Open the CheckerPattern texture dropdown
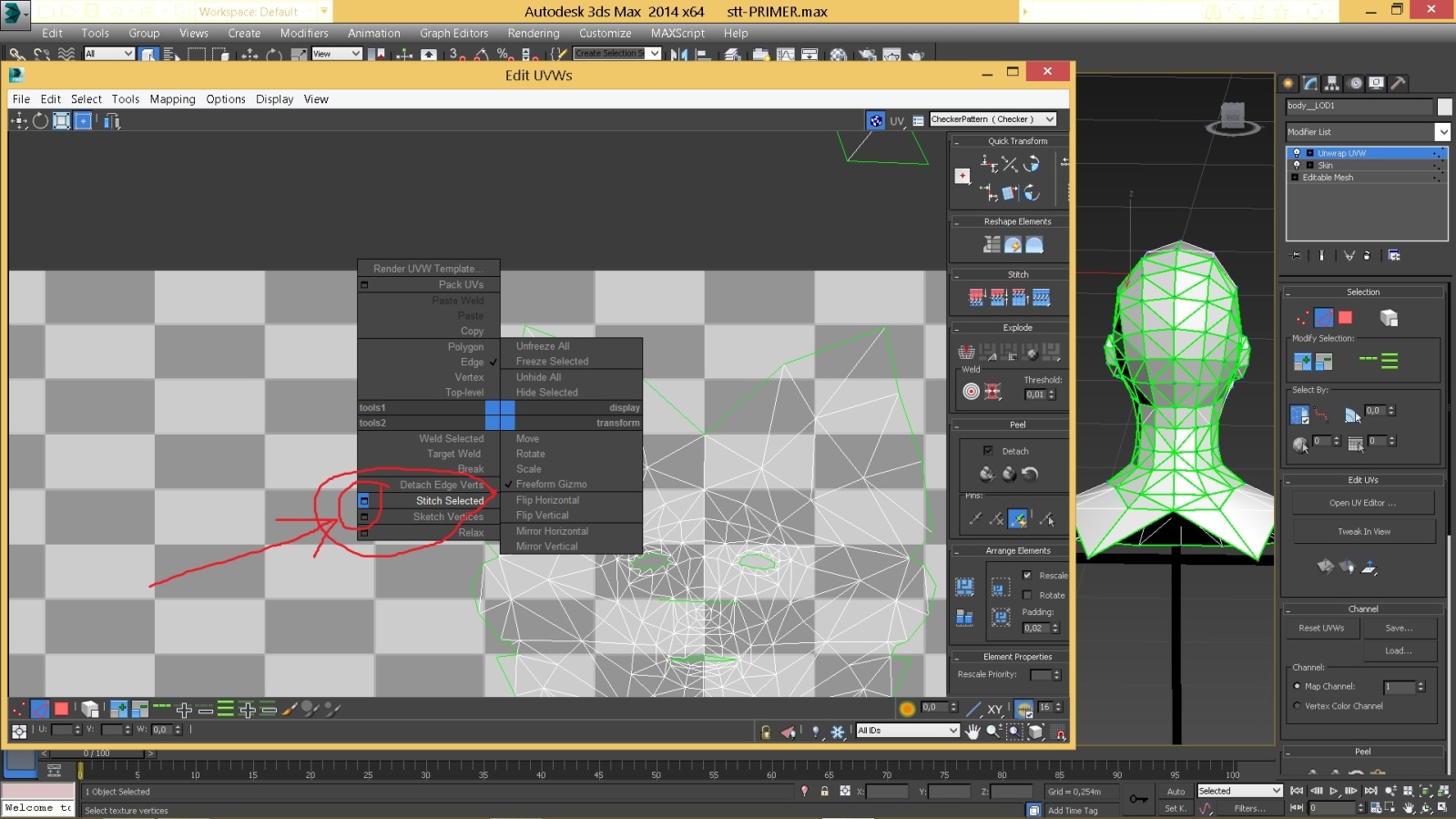Viewport: 1456px width, 819px height. tap(993, 119)
